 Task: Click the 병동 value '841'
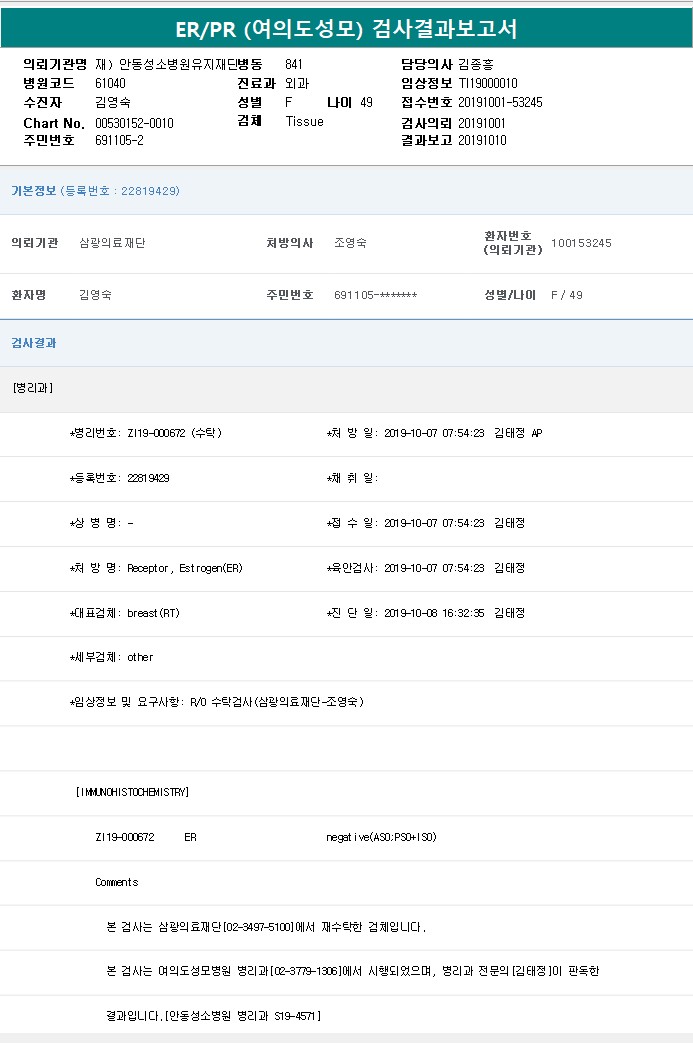pyautogui.click(x=294, y=65)
